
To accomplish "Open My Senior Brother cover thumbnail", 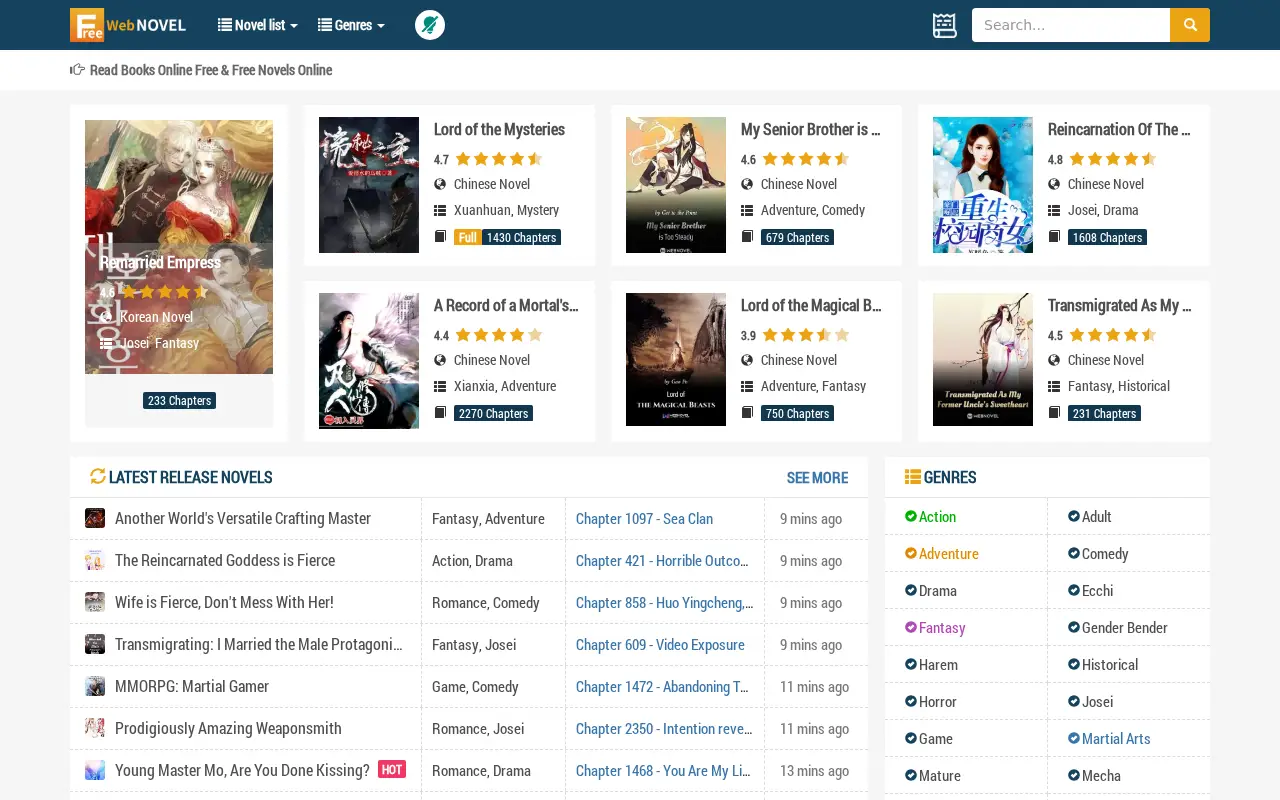I will click(x=676, y=185).
